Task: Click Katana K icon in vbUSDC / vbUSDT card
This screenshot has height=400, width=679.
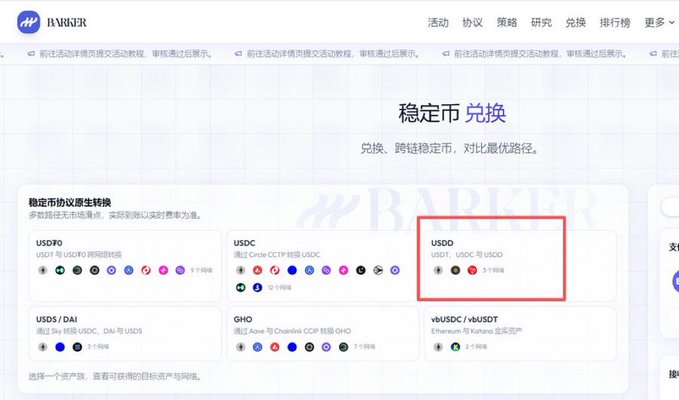Action: (x=455, y=347)
